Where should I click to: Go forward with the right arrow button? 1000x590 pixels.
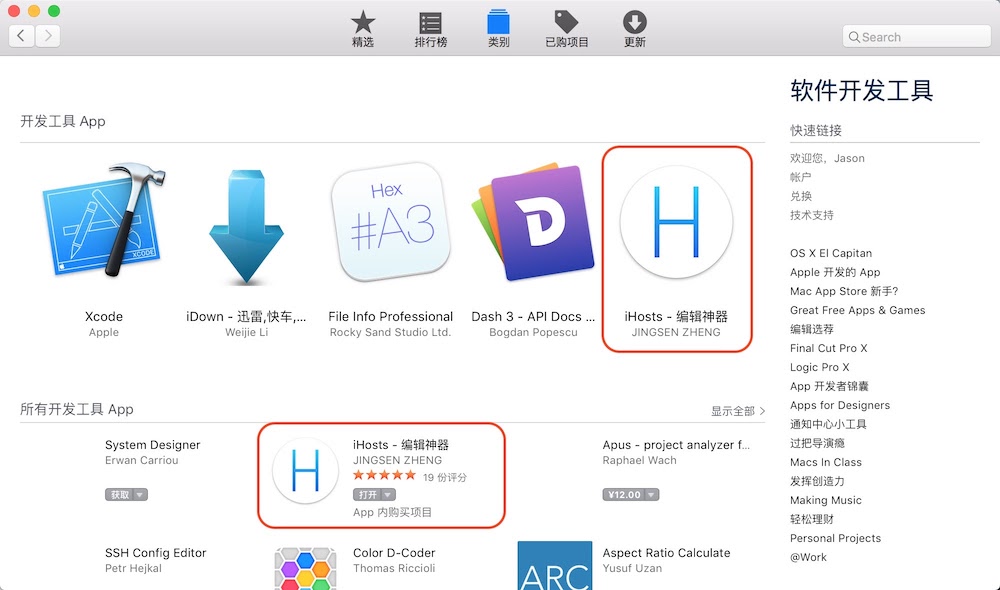(x=48, y=36)
